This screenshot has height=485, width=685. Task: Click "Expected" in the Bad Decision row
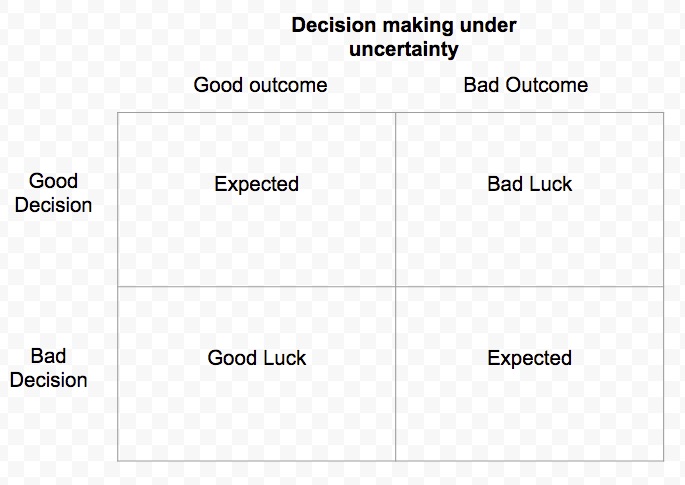click(x=530, y=358)
